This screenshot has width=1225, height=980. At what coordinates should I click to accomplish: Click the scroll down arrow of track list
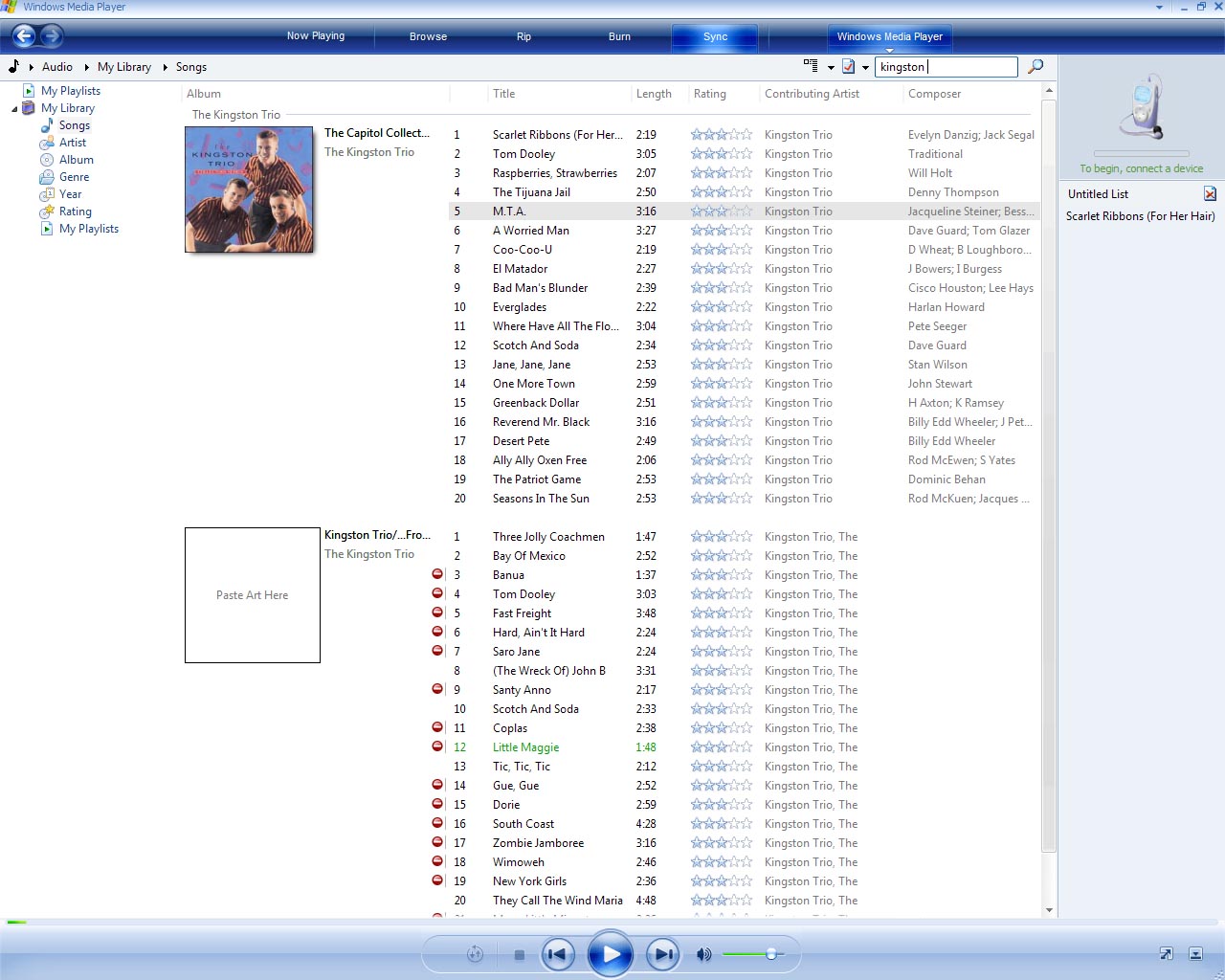click(x=1049, y=910)
